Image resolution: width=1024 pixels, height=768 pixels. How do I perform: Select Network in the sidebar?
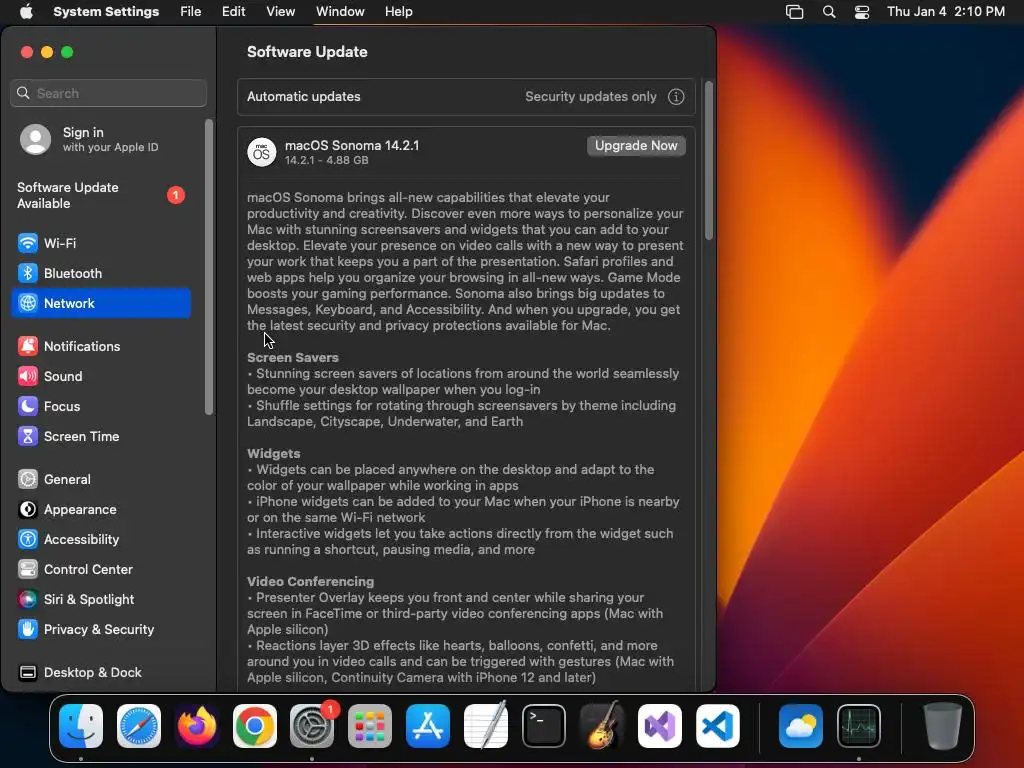tap(101, 303)
